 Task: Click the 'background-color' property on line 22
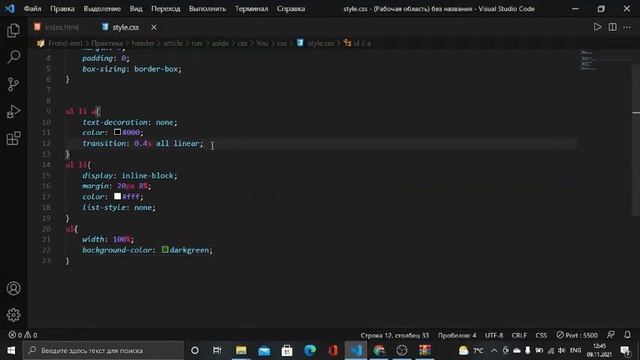tap(117, 250)
